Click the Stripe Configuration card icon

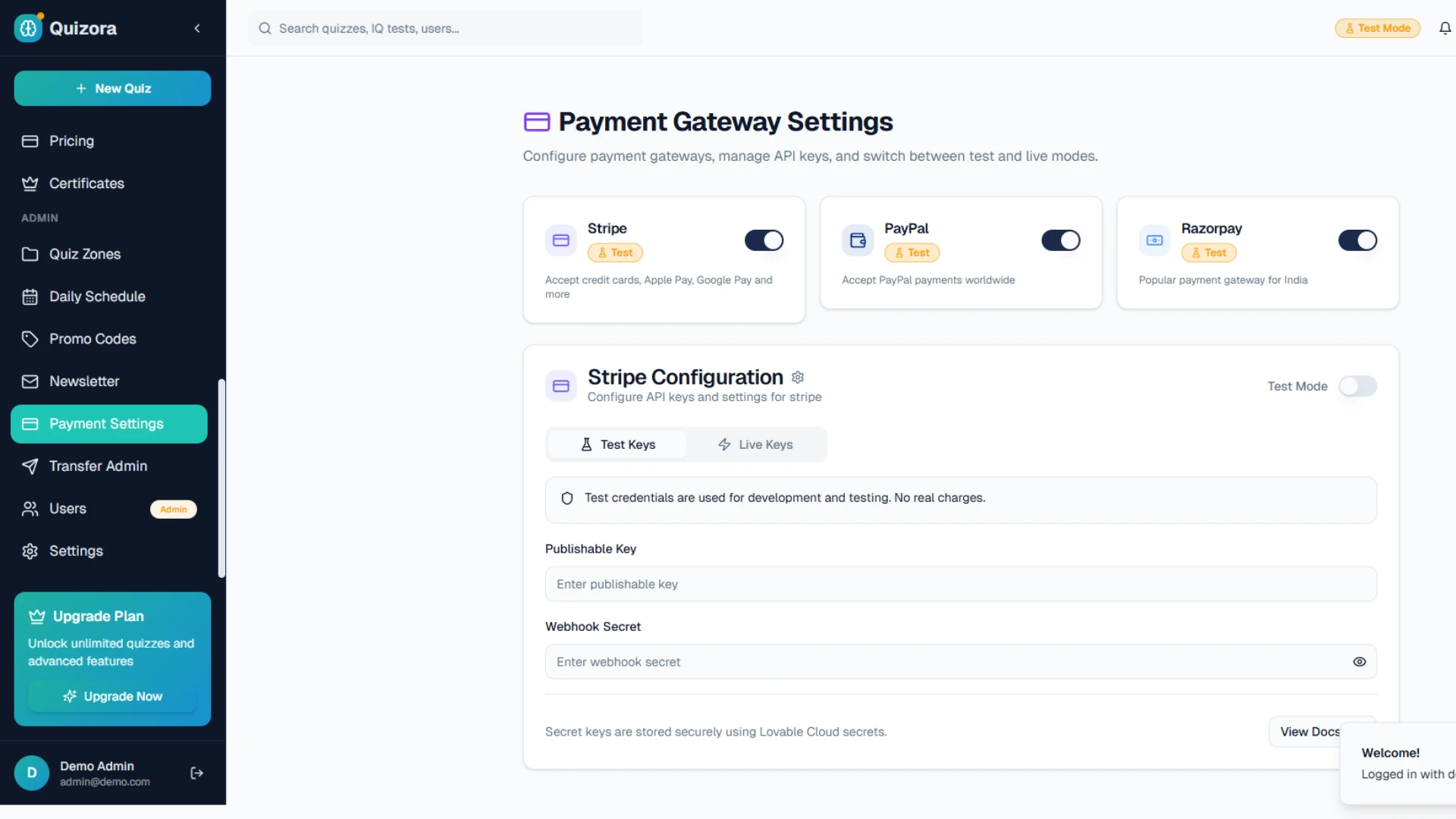coord(561,386)
